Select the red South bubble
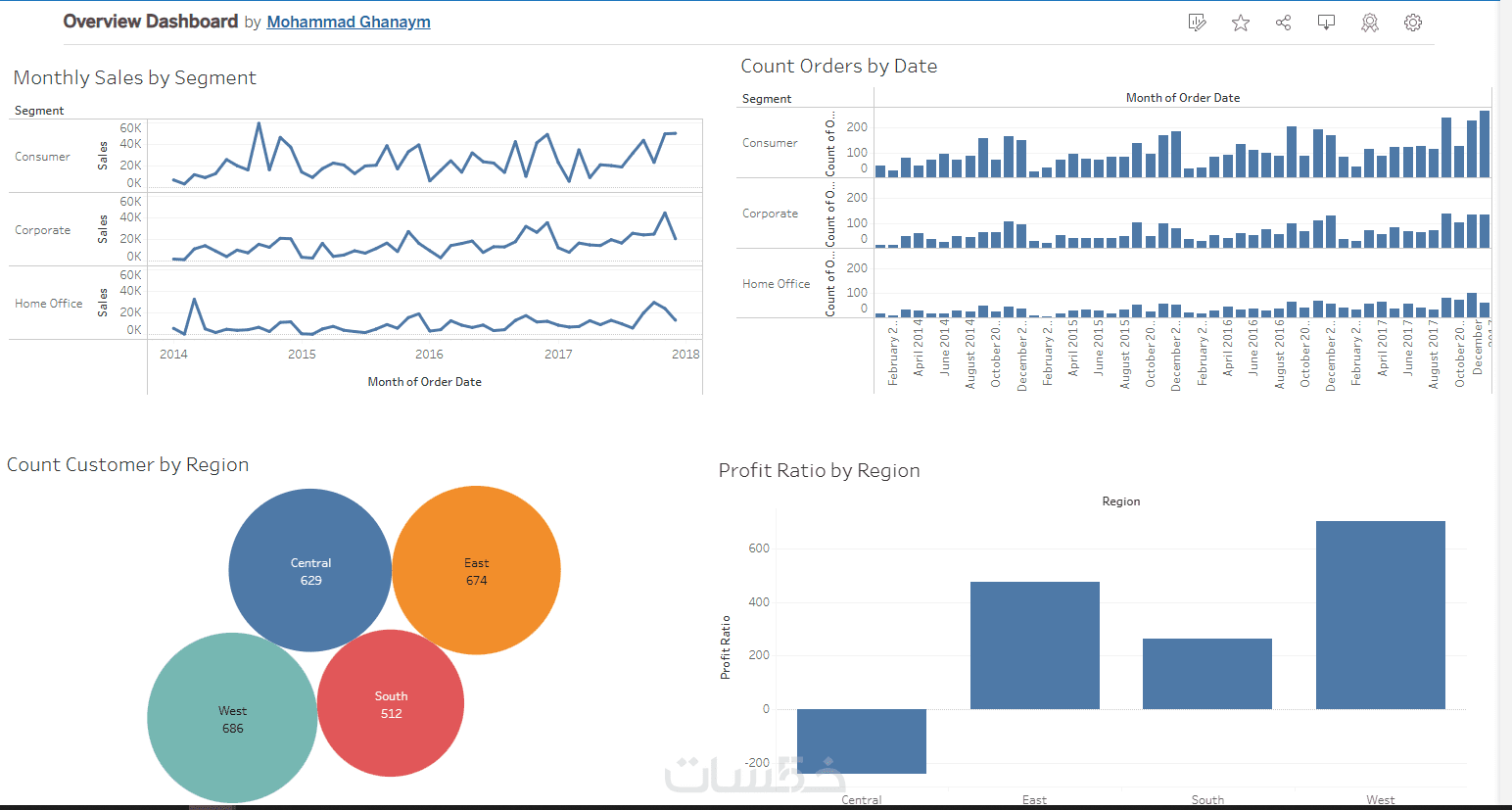Viewport: 1512px width, 810px height. pyautogui.click(x=391, y=703)
